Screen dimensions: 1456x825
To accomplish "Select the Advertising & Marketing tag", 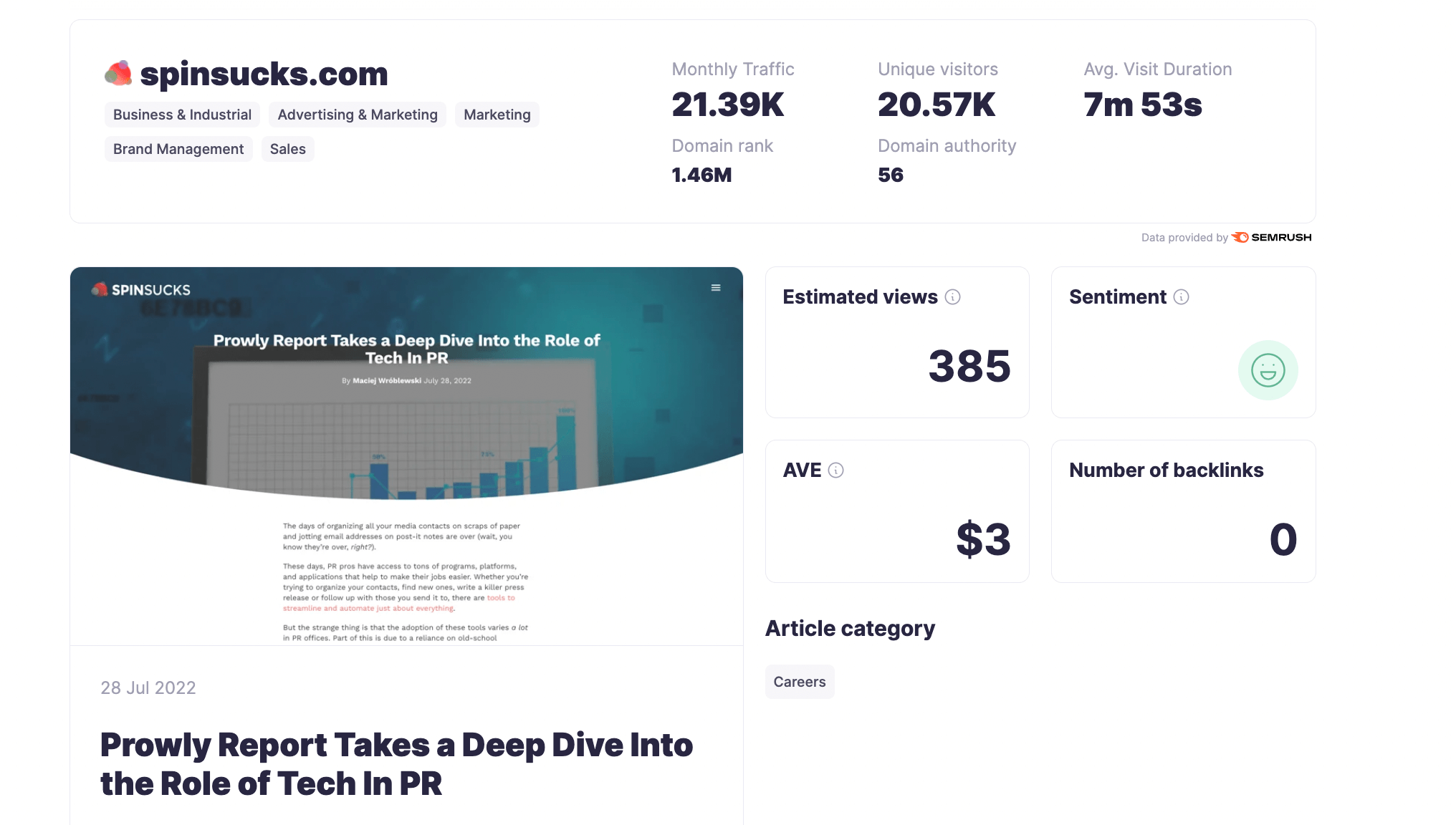I will (357, 114).
